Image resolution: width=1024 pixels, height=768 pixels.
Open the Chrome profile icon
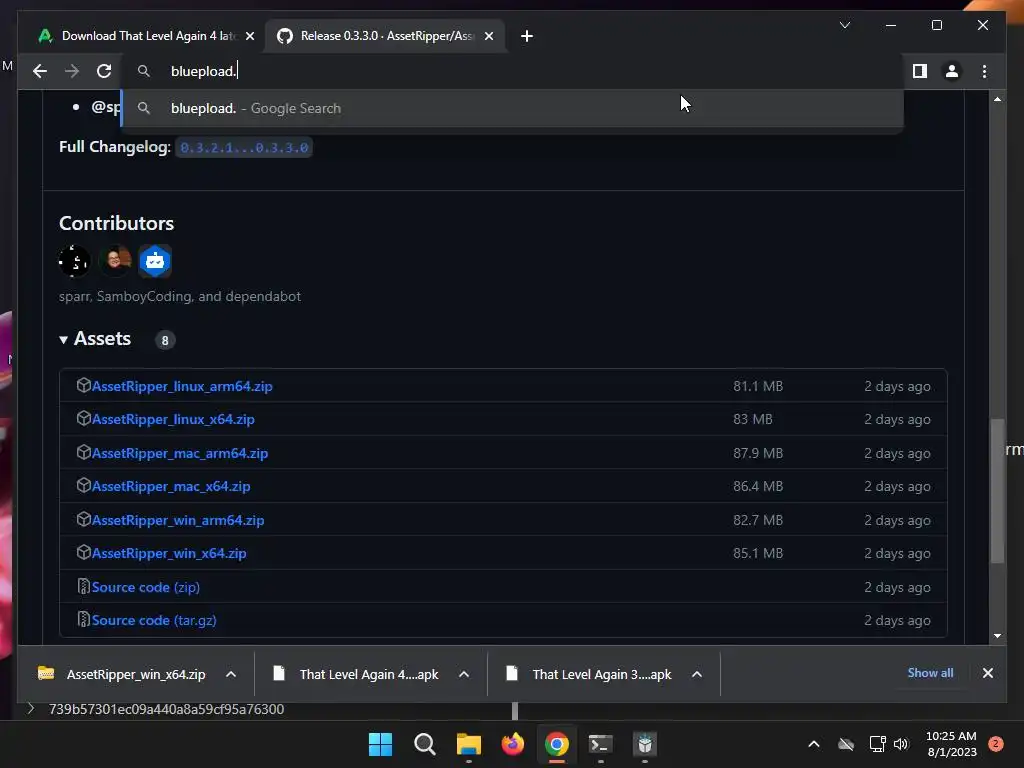(952, 71)
